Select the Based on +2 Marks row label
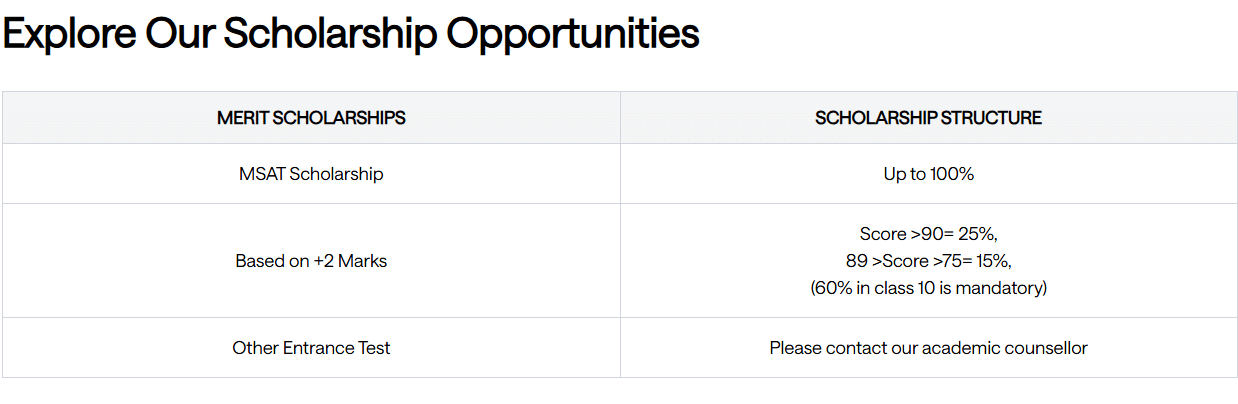This screenshot has width=1238, height=404. click(311, 261)
